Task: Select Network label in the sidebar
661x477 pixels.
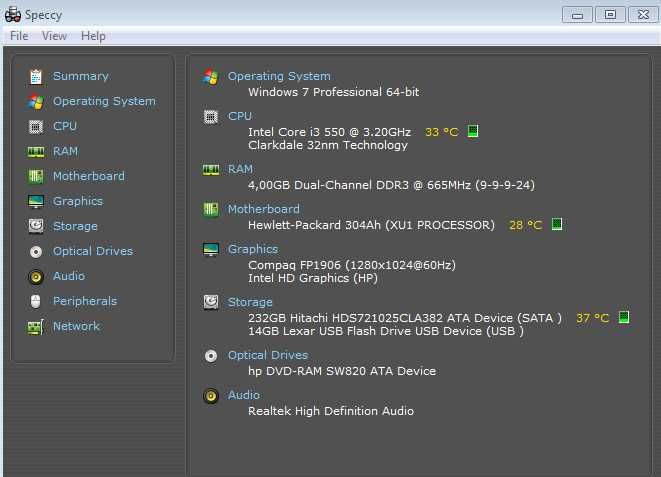Action: [77, 326]
